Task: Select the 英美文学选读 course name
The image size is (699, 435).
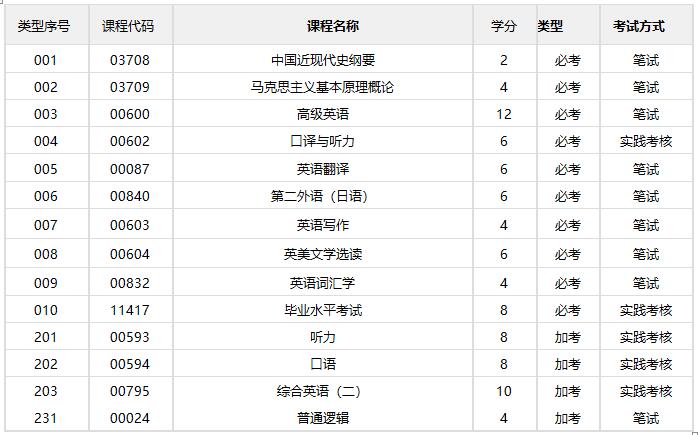Action: point(323,254)
